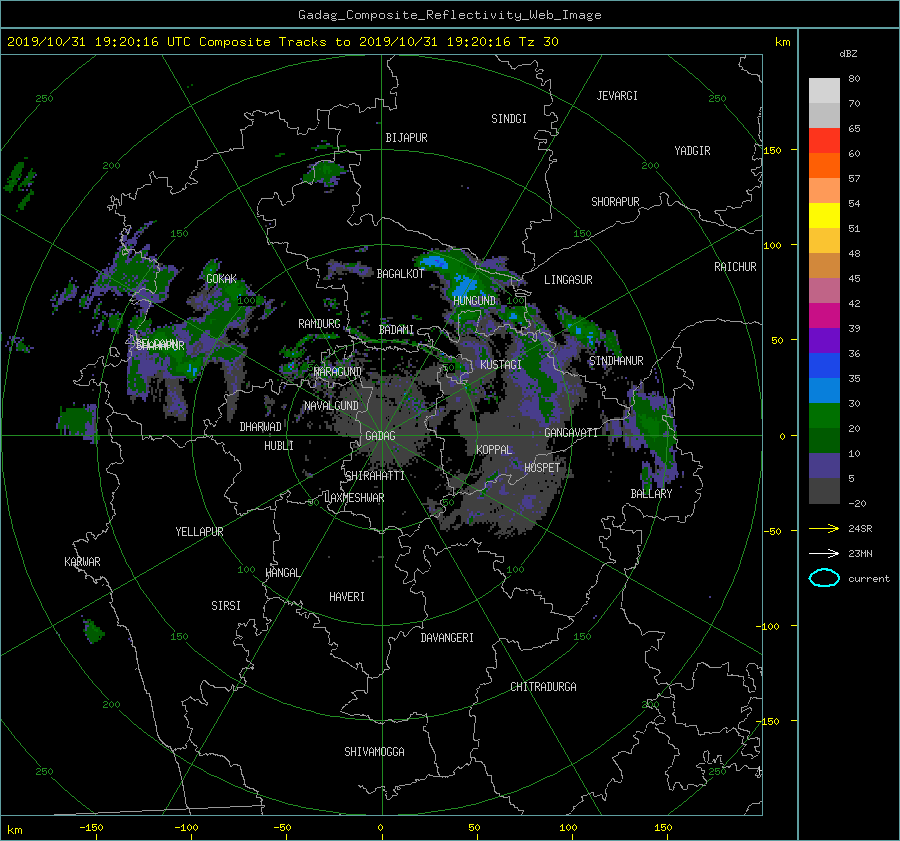
Task: Click the light gray 70-80 dBZ legend swatch
Action: click(x=824, y=91)
